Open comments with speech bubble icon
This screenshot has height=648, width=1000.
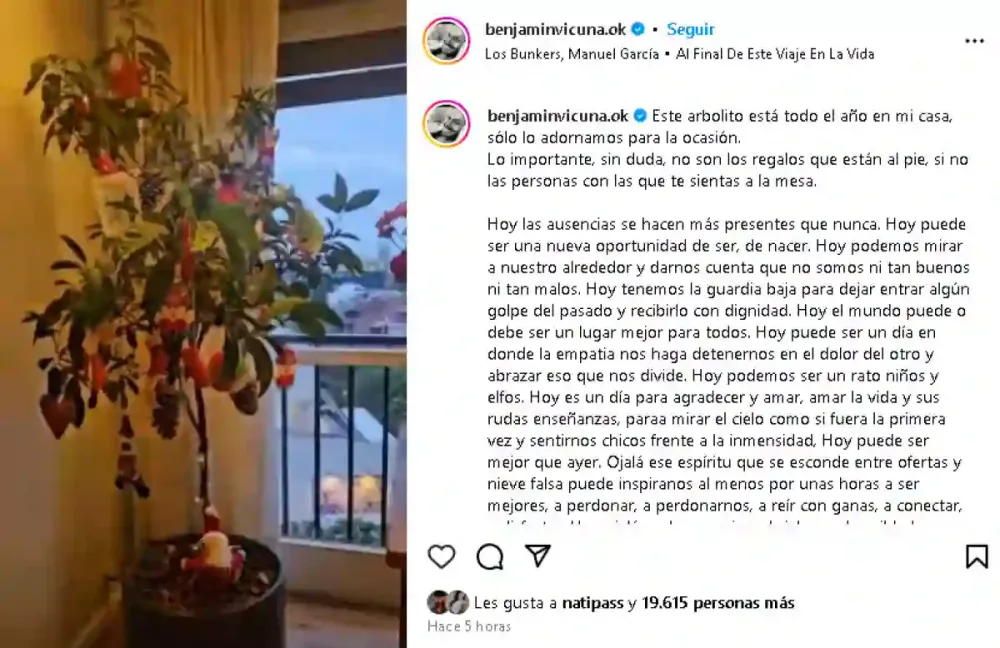pos(490,556)
